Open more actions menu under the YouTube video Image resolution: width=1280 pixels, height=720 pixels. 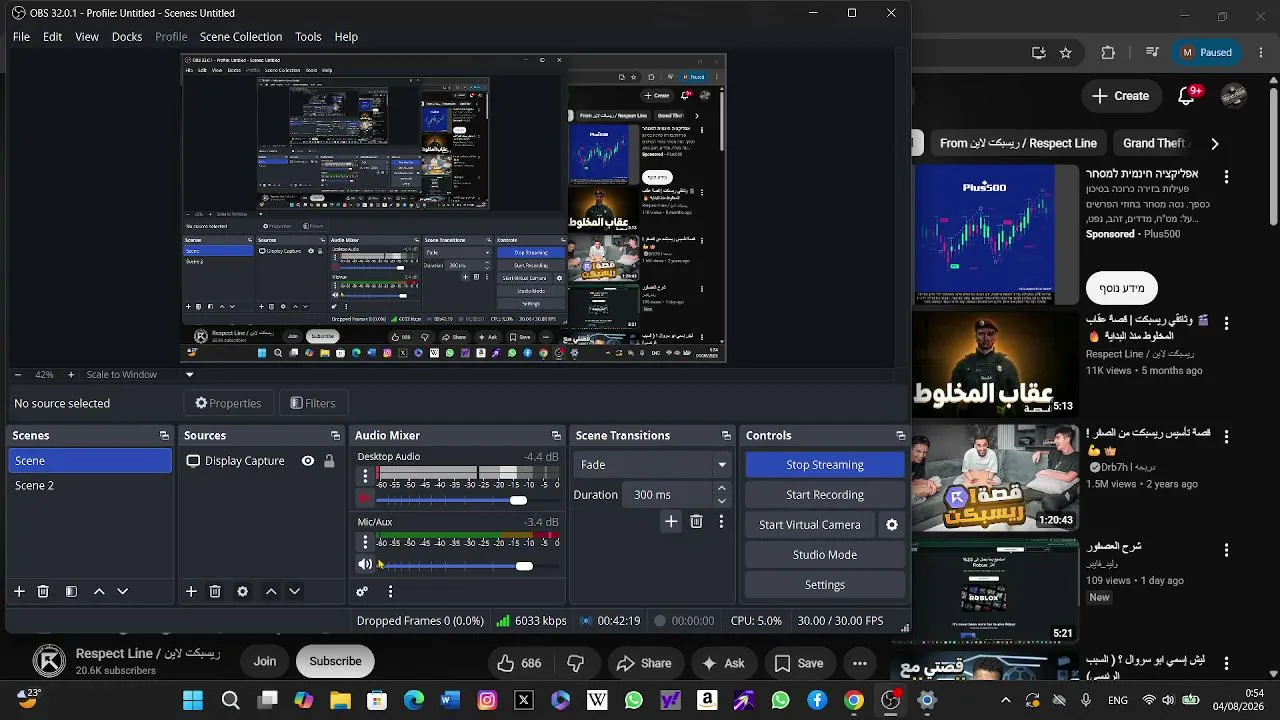860,662
